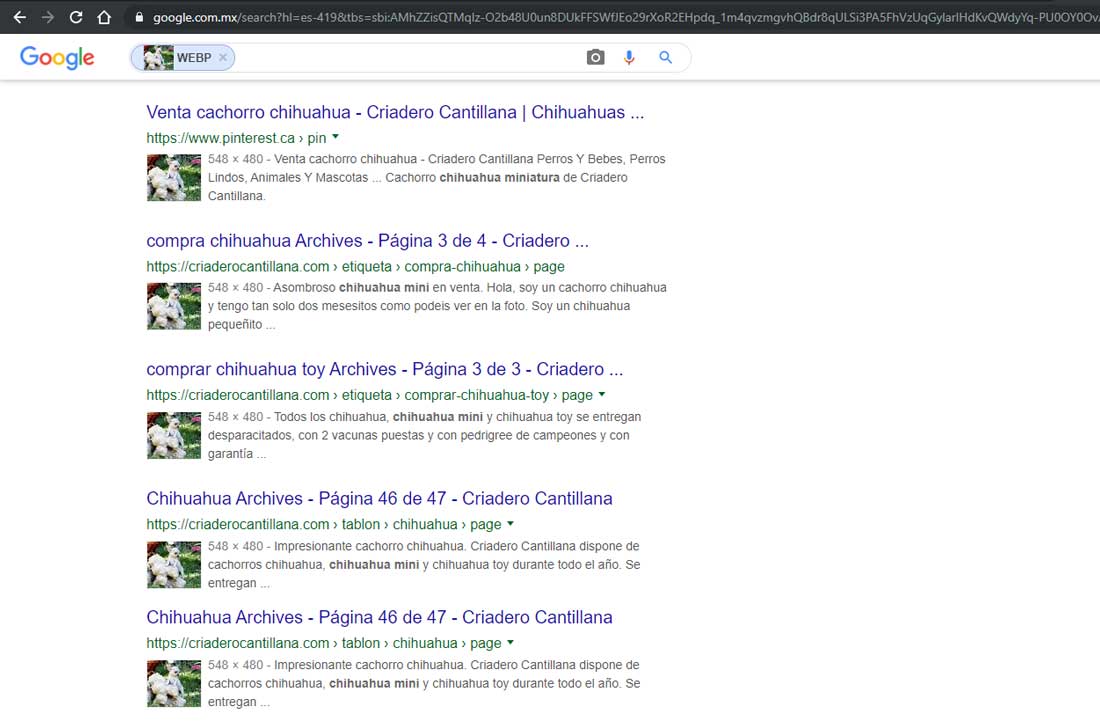Open the browser home page icon
This screenshot has height=725, width=1100.
coord(104,17)
